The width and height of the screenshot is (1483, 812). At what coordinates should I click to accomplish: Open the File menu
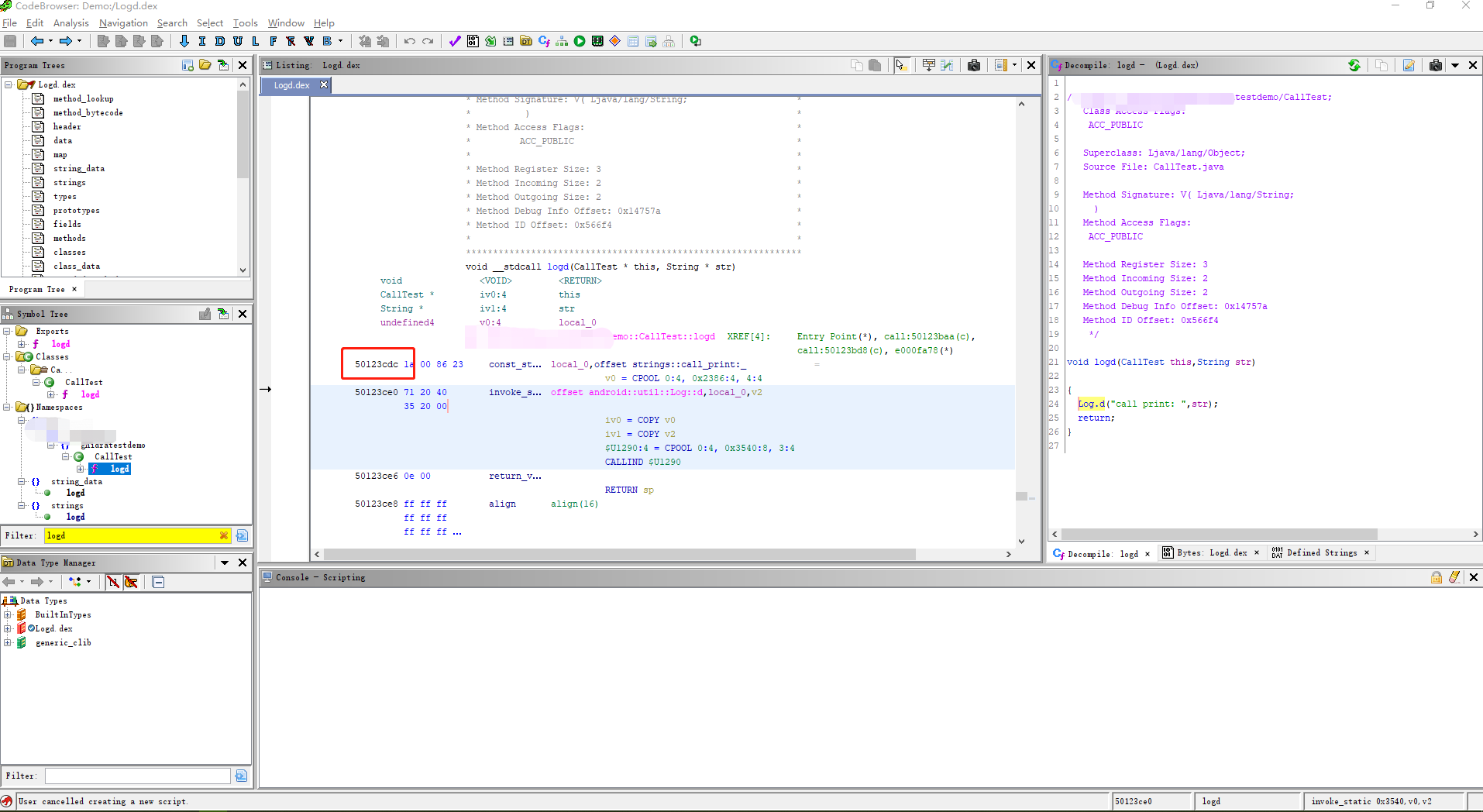(x=9, y=23)
